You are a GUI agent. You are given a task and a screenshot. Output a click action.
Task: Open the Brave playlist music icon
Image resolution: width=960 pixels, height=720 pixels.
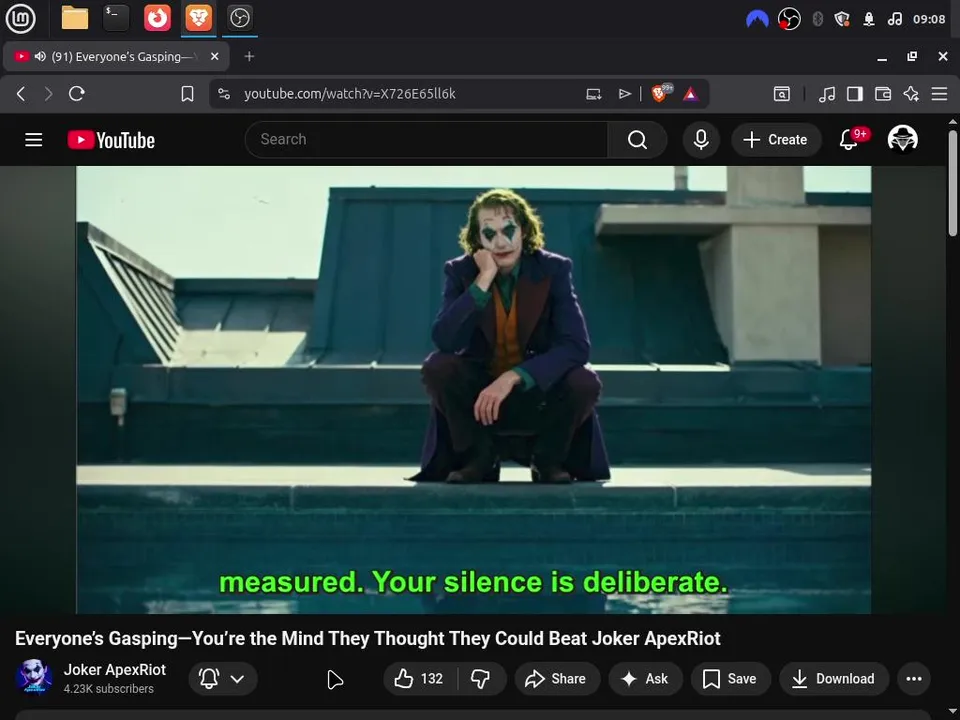[x=827, y=94]
